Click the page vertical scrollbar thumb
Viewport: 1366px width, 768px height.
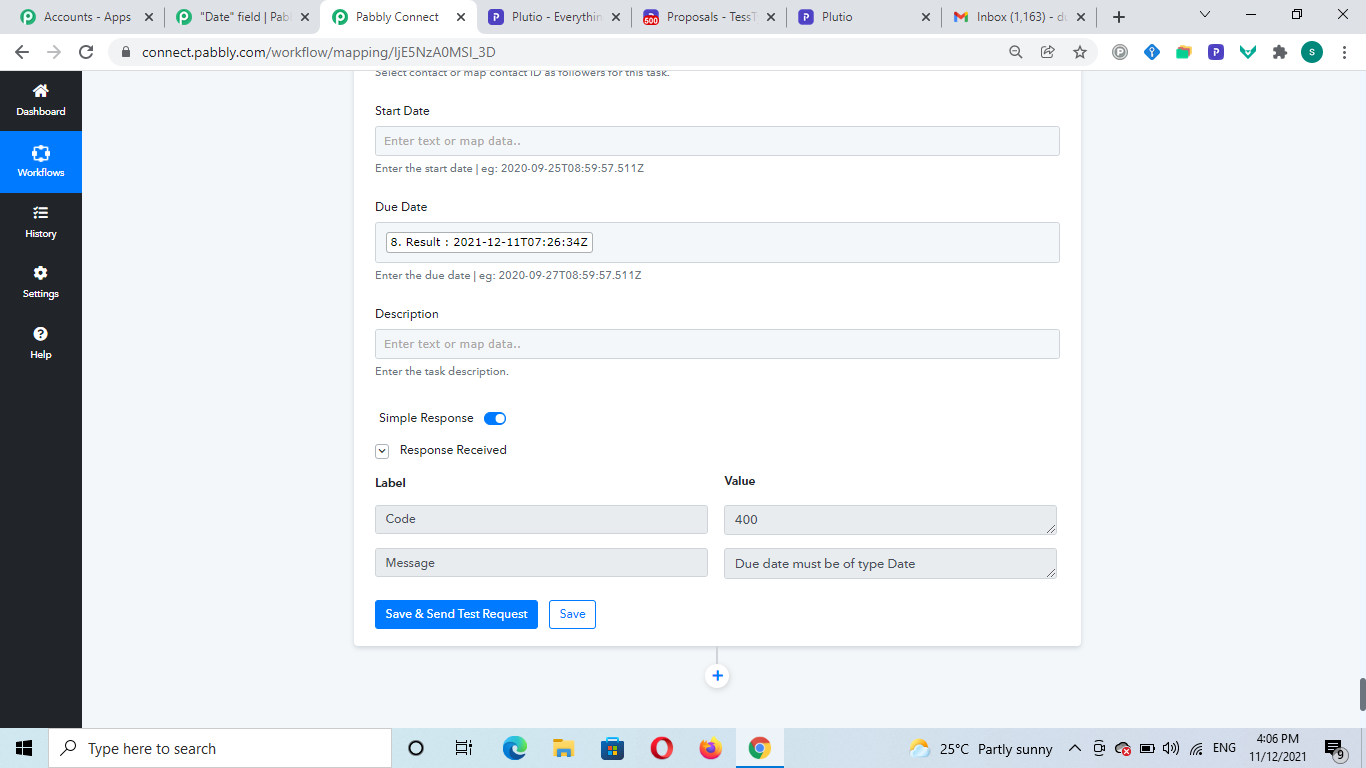coord(1361,694)
